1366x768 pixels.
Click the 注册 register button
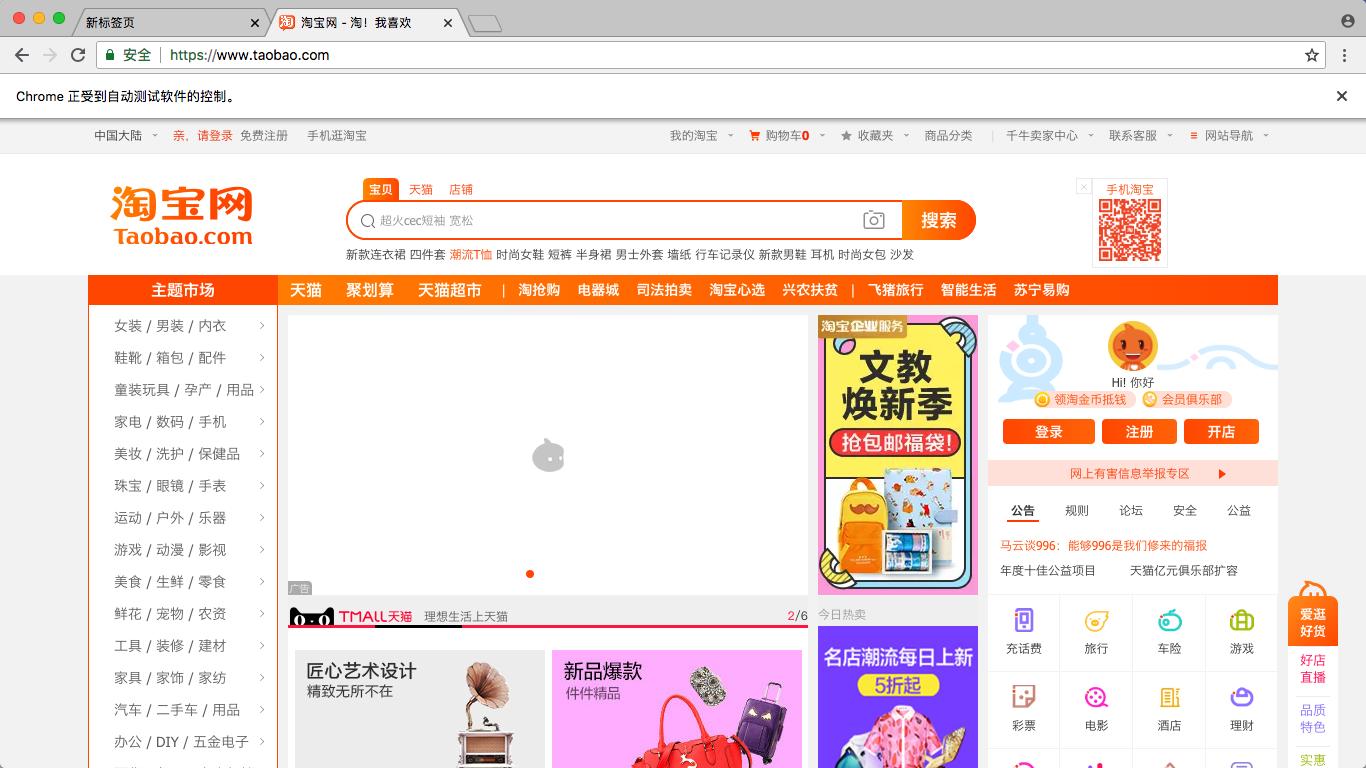[1139, 432]
